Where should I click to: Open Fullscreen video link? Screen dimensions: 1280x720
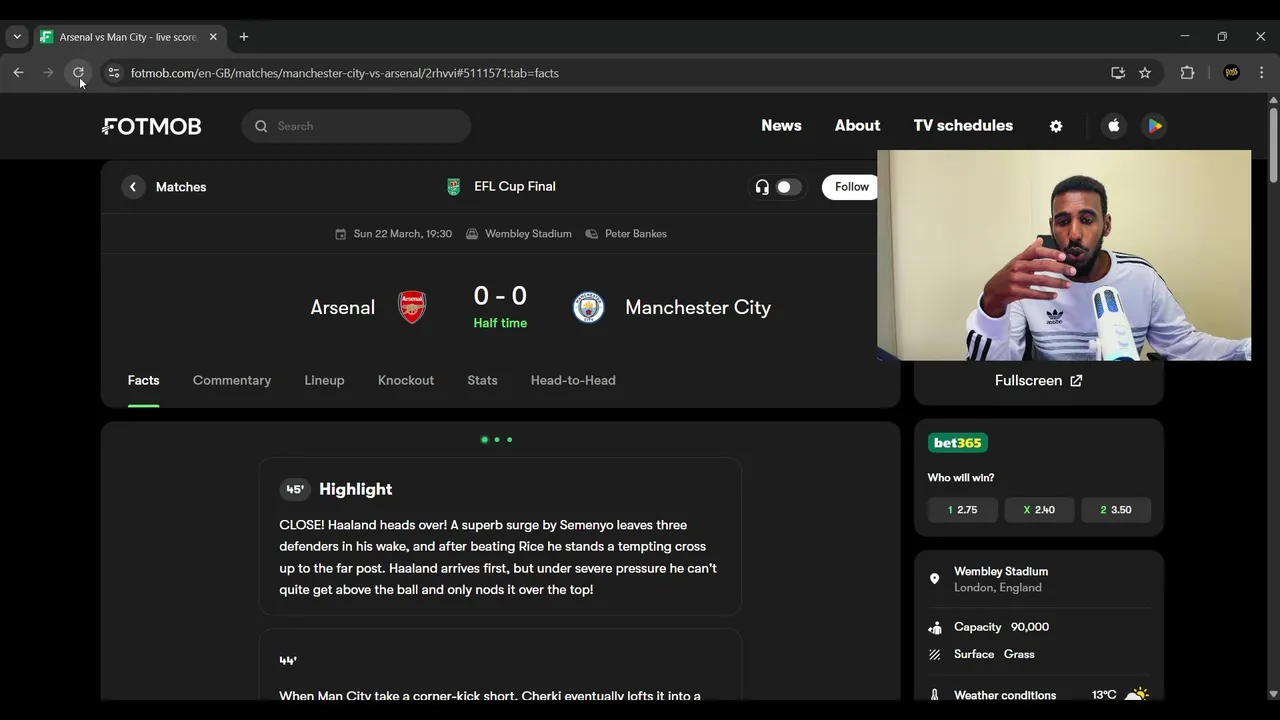(1038, 381)
